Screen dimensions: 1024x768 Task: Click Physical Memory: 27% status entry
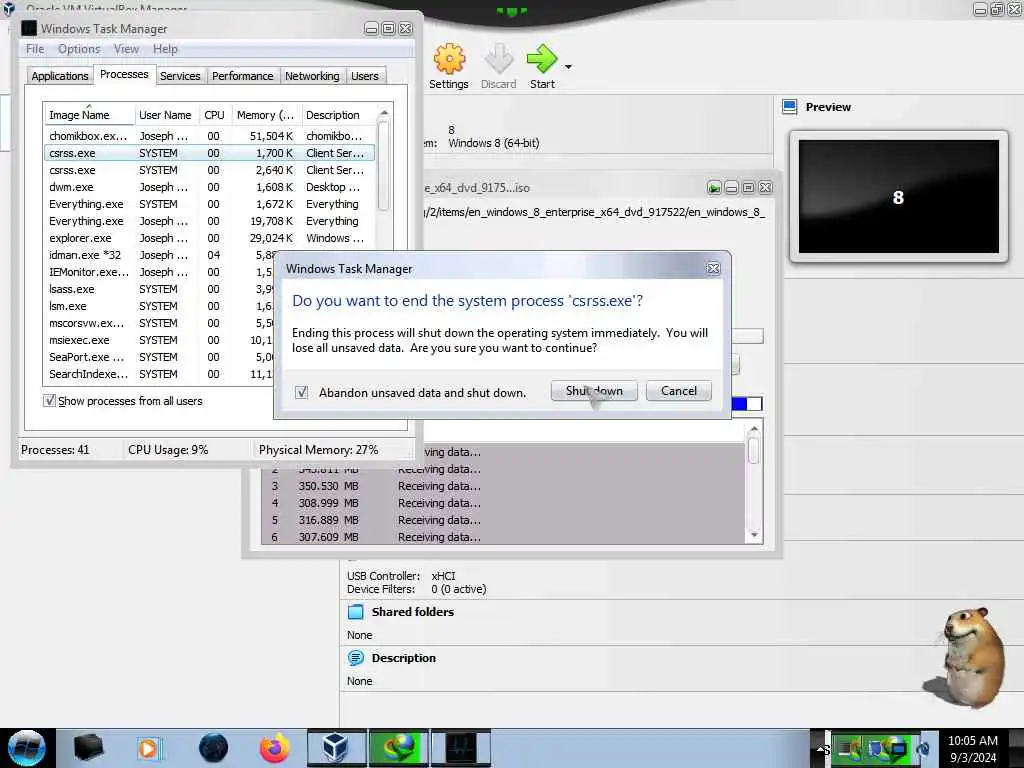(x=319, y=450)
